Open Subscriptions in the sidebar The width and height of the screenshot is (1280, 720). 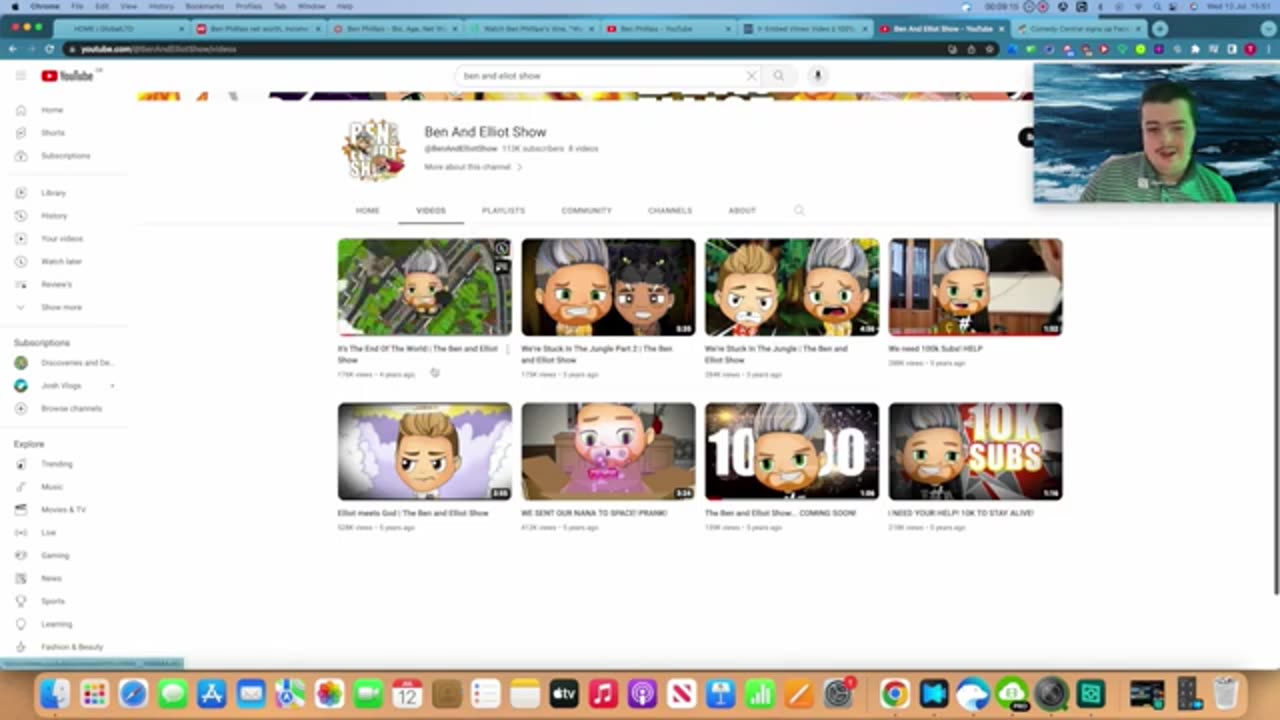[x=65, y=156]
